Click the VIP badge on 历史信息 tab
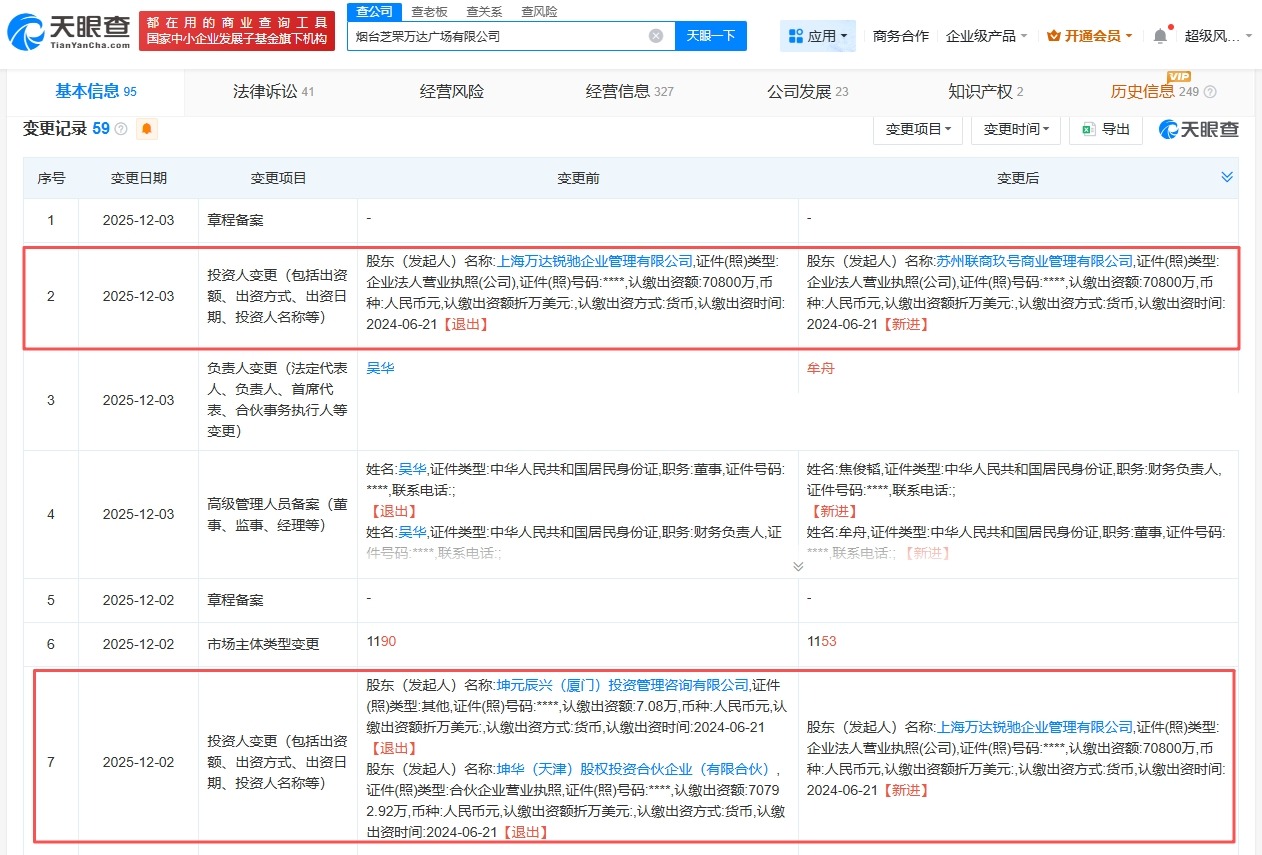The width and height of the screenshot is (1262, 855). 1177,78
